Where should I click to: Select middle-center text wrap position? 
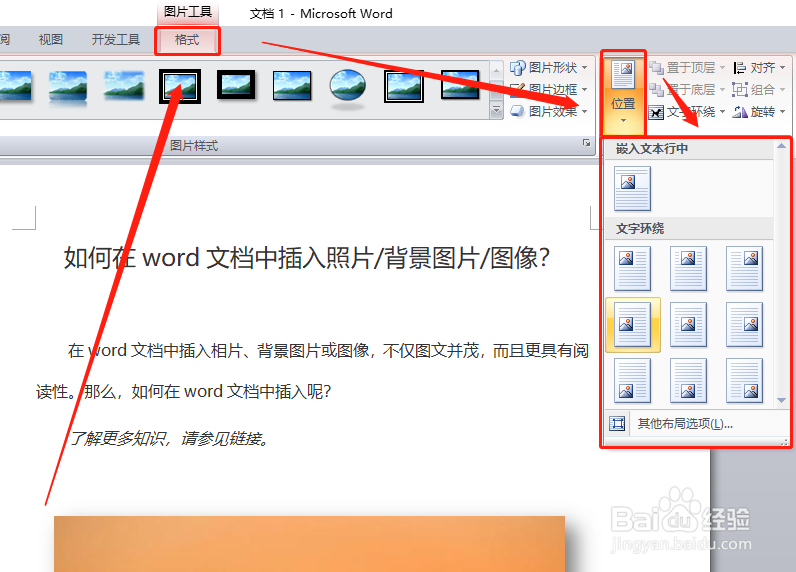688,325
